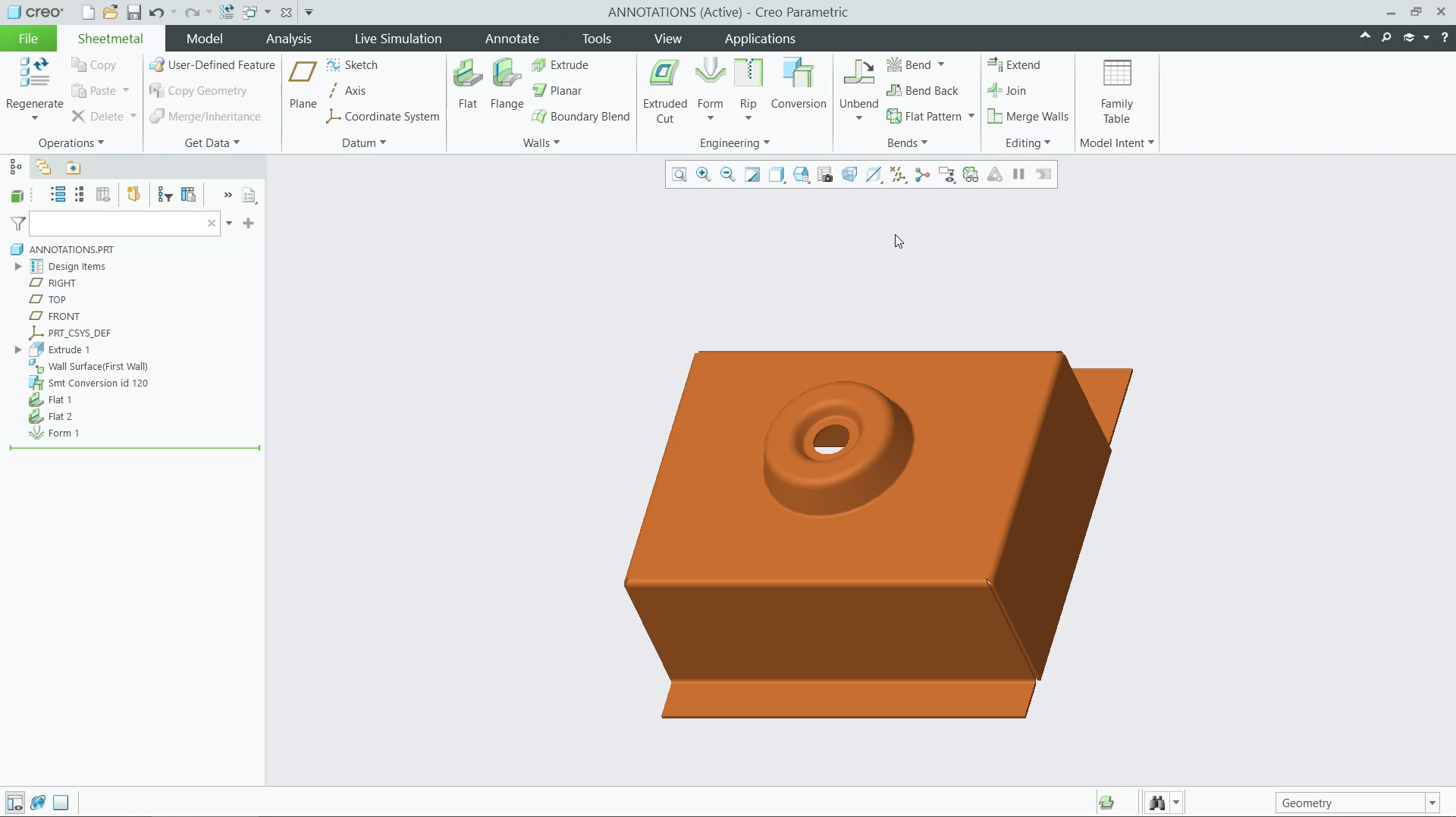The height and width of the screenshot is (817, 1456).
Task: Click the Refit view icon
Action: pyautogui.click(x=679, y=175)
